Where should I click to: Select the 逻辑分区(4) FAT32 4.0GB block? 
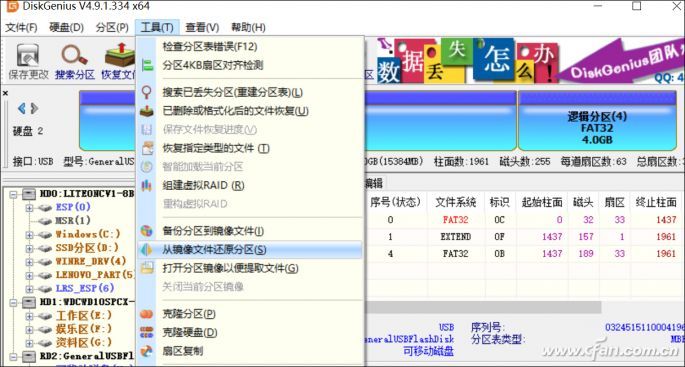coord(597,121)
